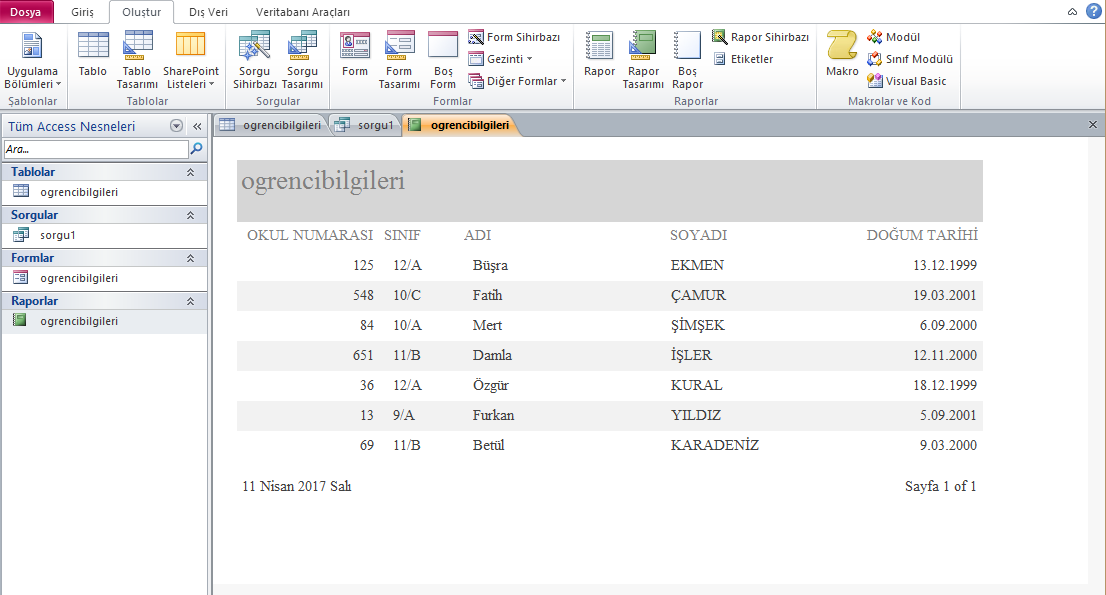
Task: Open Form Tasarımı design view
Action: click(399, 61)
